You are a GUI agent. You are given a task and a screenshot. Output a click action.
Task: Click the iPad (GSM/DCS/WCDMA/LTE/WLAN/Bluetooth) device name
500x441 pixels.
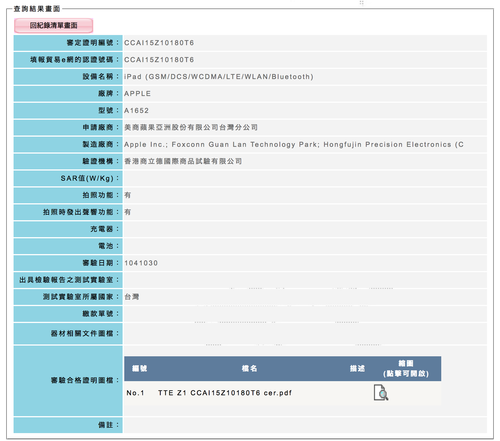[x=219, y=77]
